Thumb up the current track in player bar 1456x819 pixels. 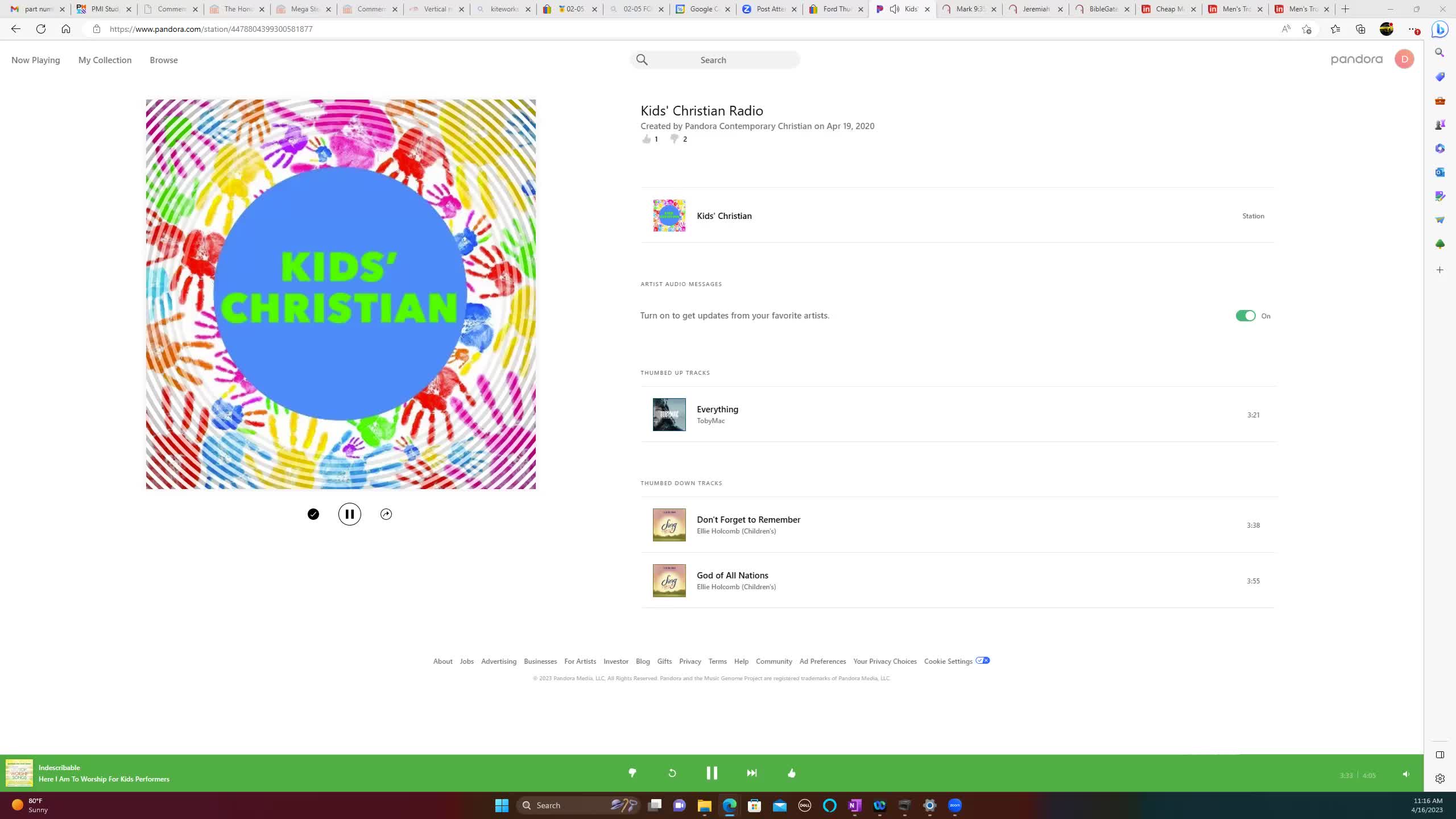pos(792,773)
